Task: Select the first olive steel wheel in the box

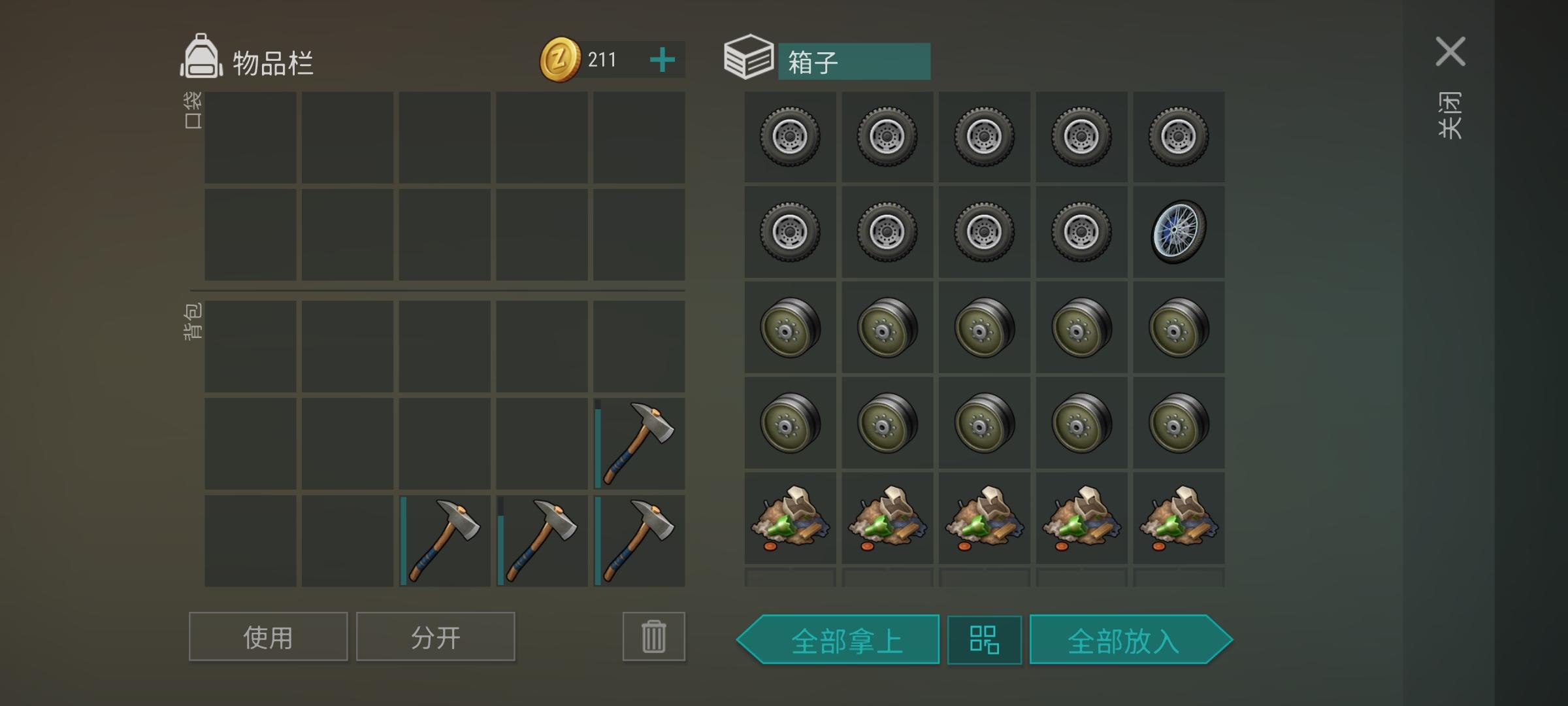Action: click(x=790, y=328)
